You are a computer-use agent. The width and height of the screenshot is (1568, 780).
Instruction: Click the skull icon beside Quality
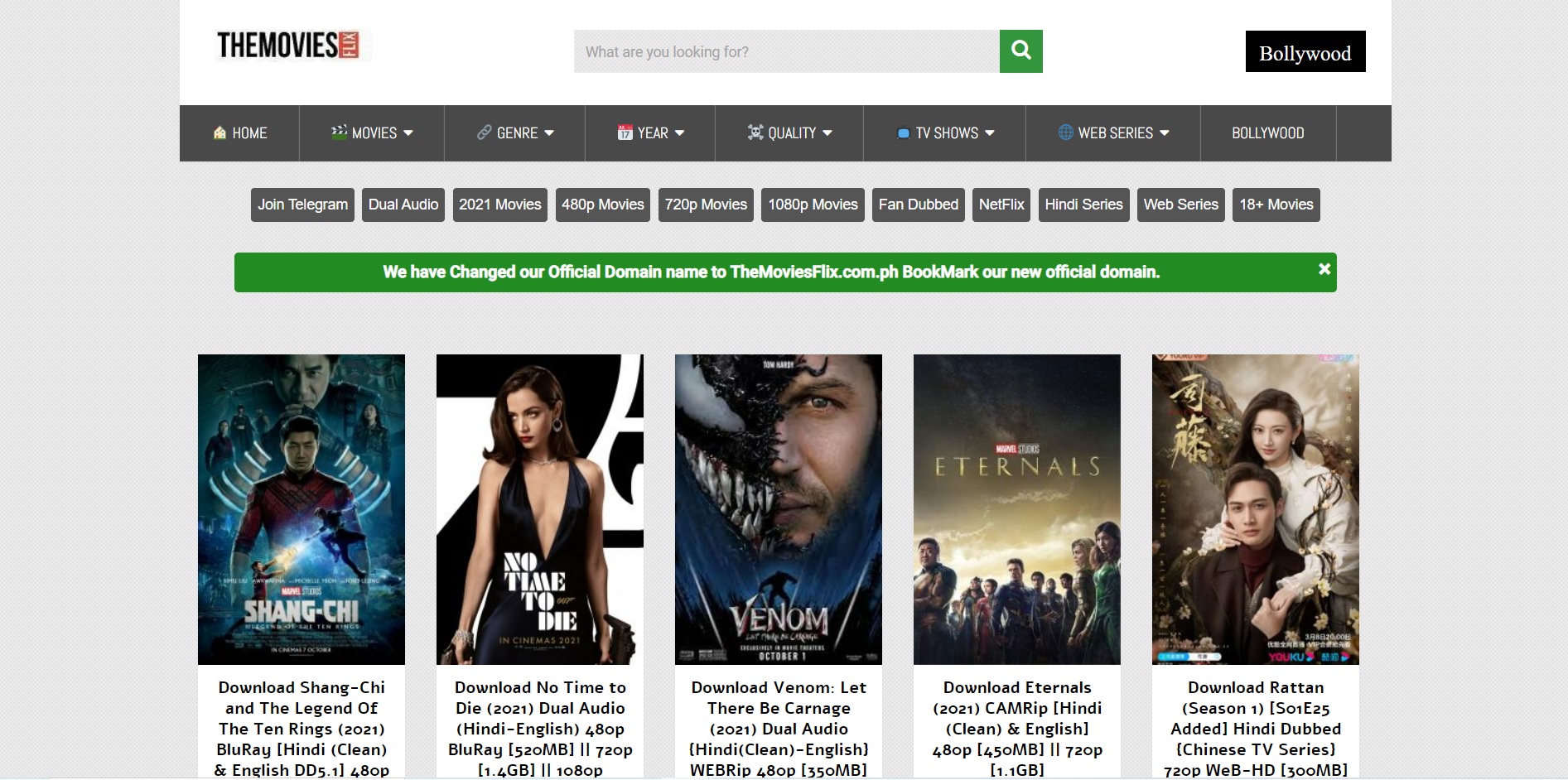point(755,132)
